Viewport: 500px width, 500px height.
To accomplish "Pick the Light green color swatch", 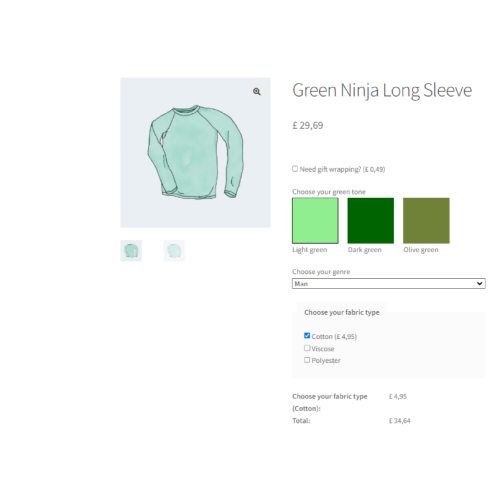I will (x=315, y=220).
